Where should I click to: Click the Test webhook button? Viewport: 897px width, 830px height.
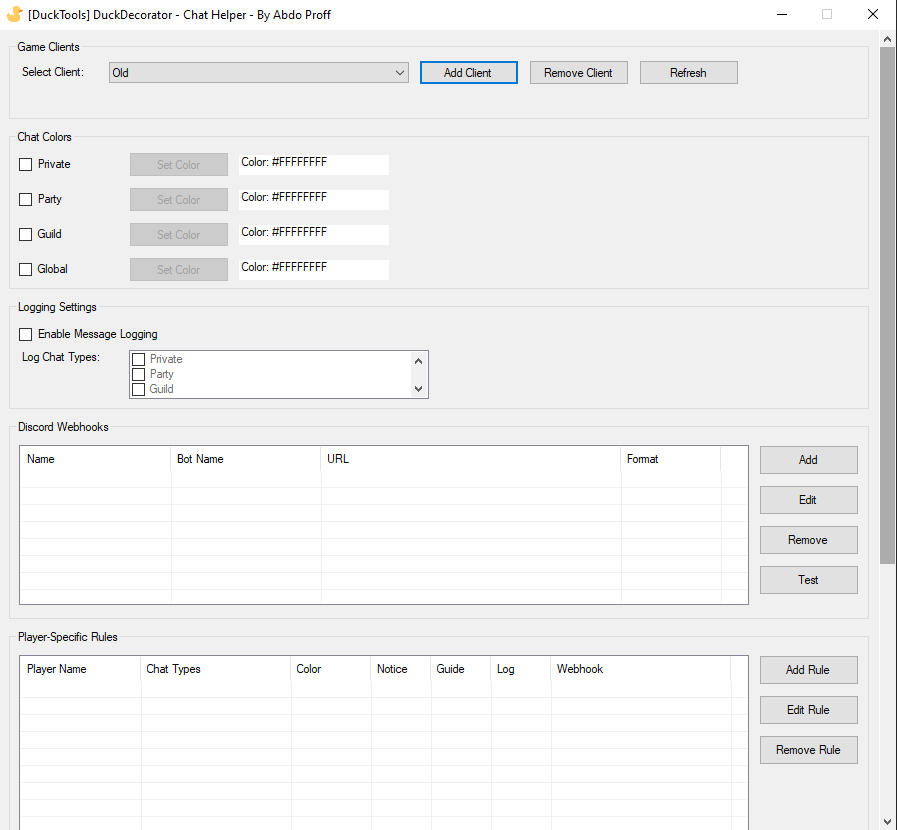[808, 579]
